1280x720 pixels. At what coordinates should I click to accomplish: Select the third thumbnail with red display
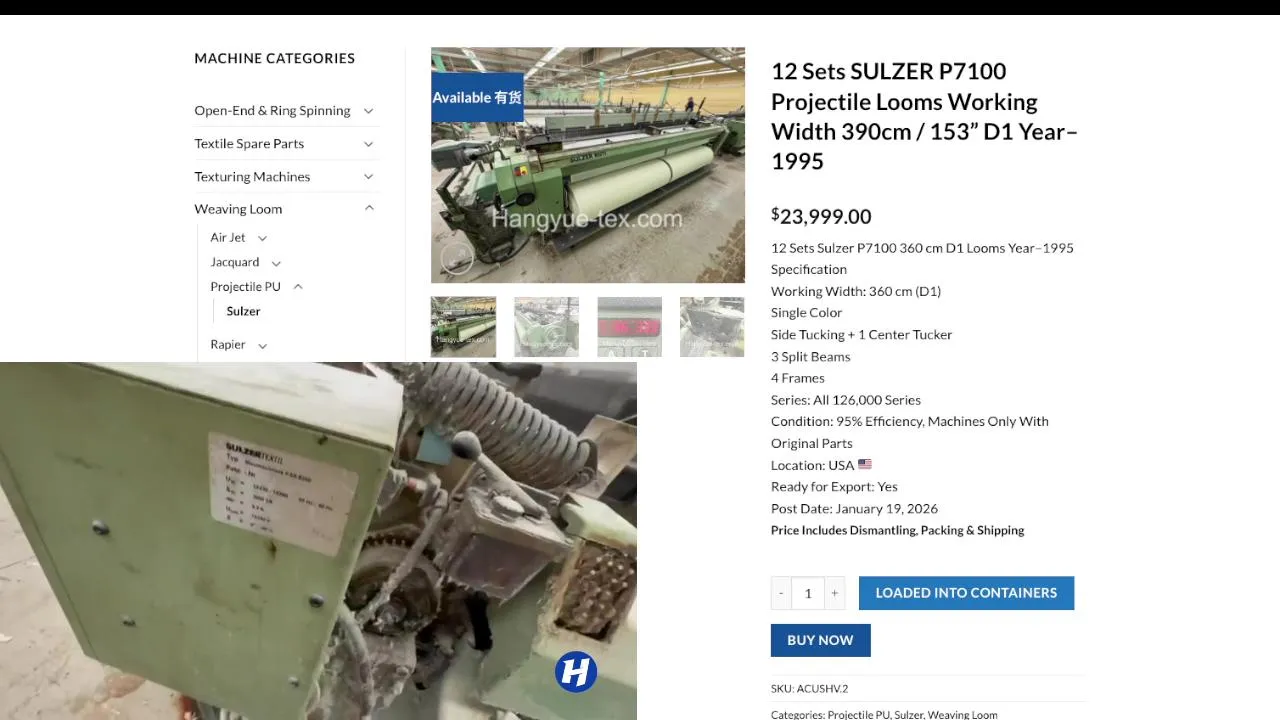pos(629,327)
